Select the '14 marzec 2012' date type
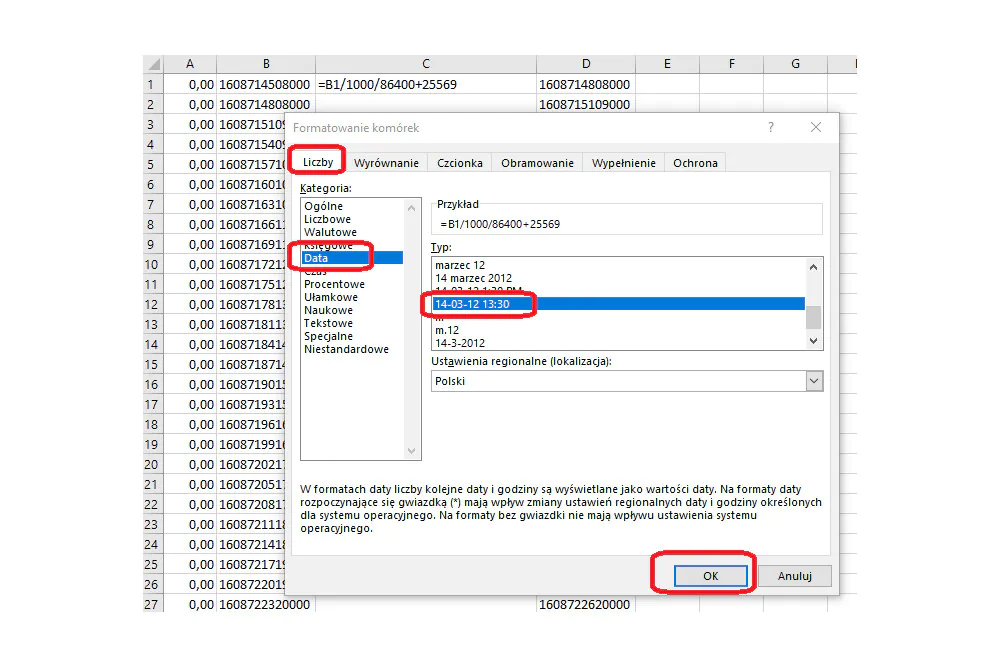1000x667 pixels. 473,278
